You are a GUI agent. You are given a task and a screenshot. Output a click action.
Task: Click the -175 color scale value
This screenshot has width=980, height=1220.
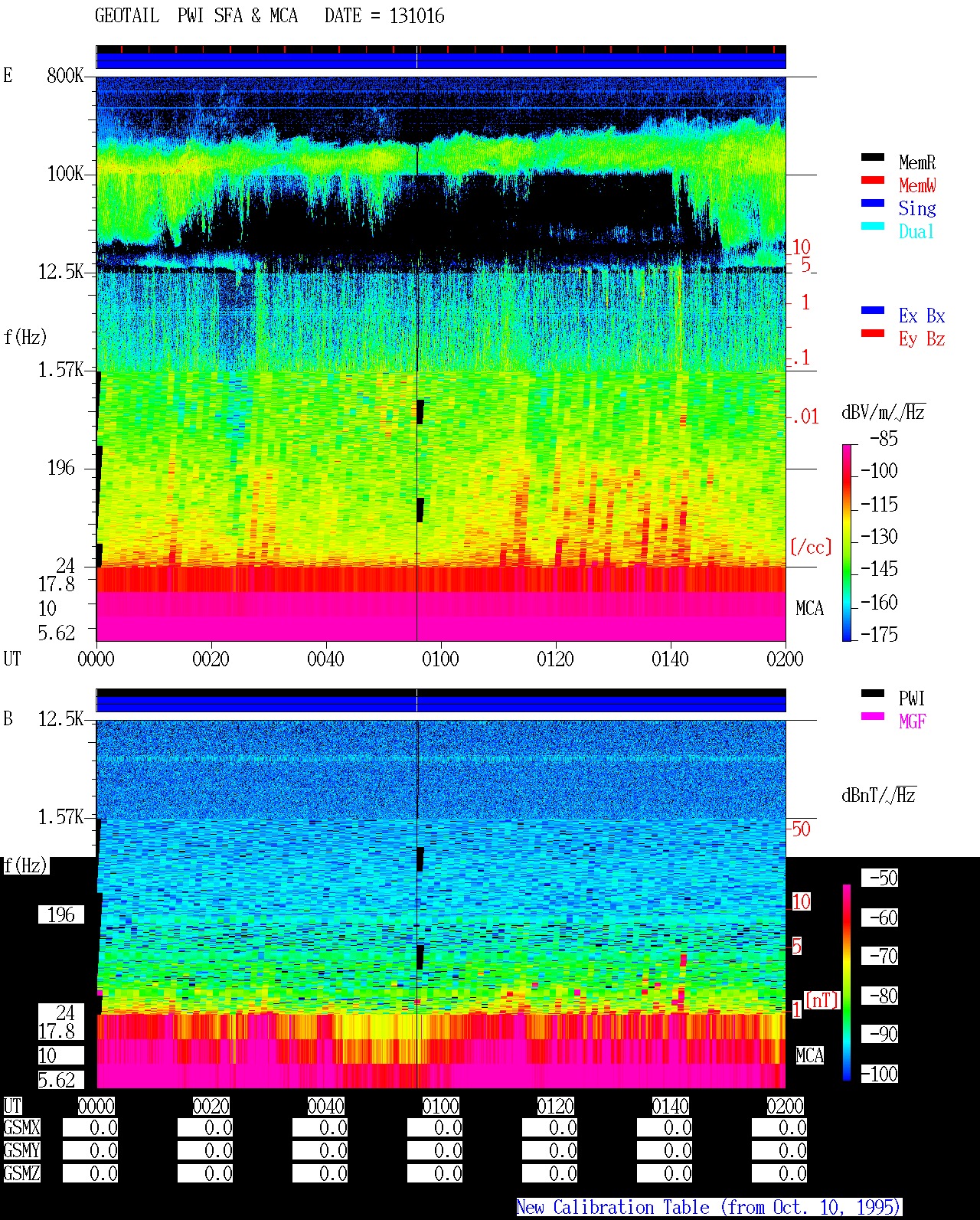(879, 634)
